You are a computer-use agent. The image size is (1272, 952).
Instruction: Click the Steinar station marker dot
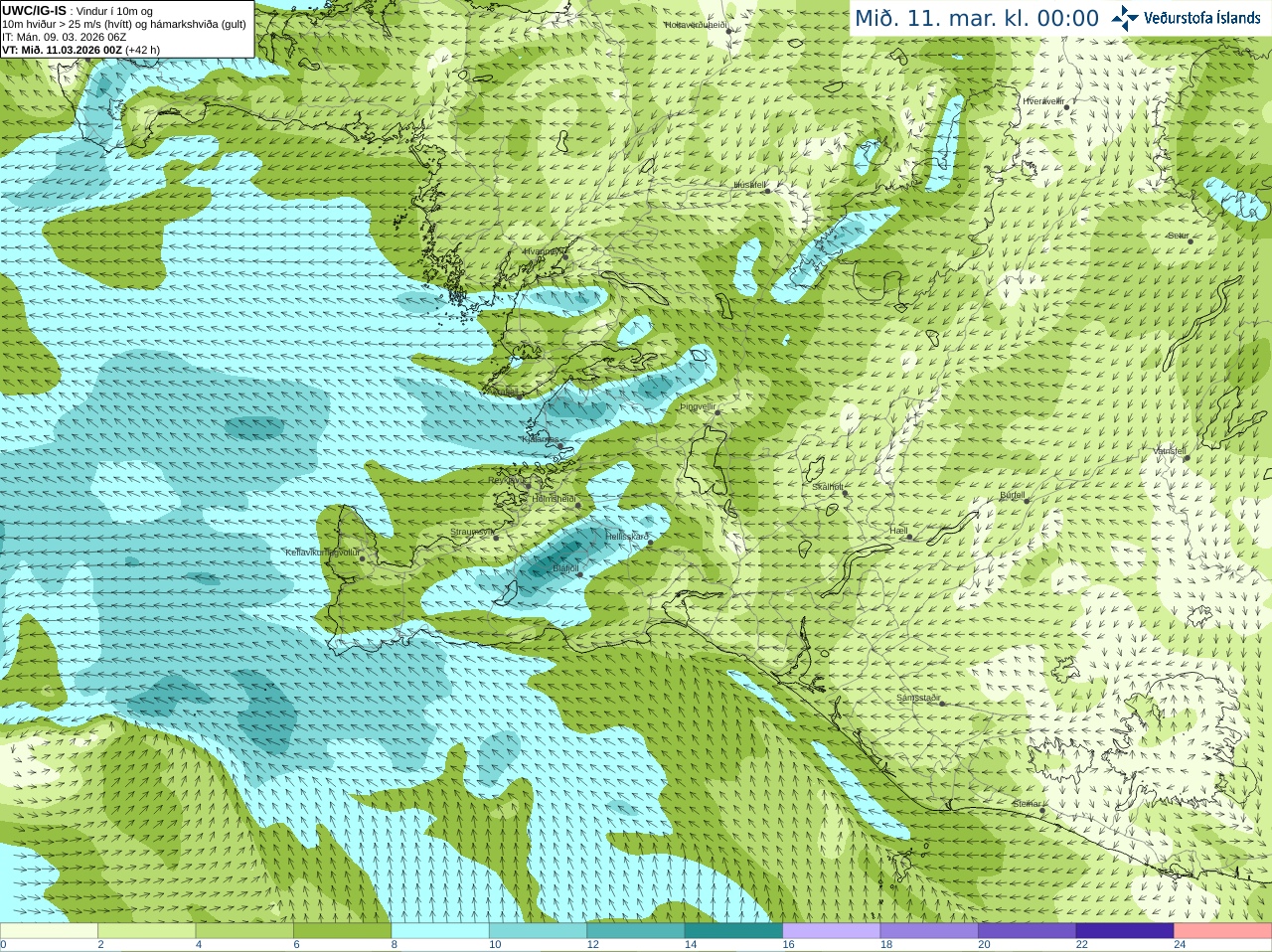[1042, 810]
